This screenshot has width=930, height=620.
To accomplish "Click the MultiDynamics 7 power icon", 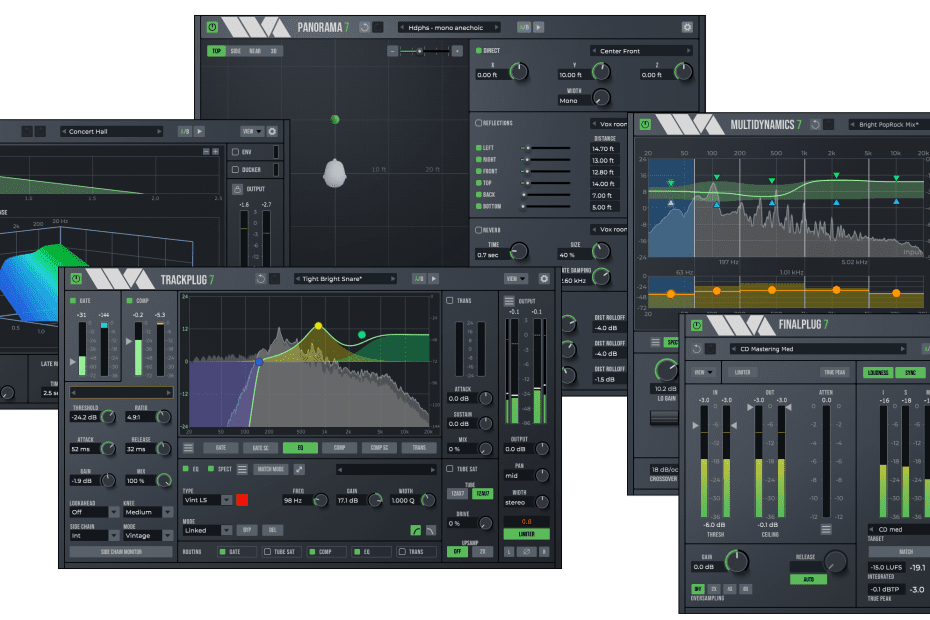I will [646, 125].
